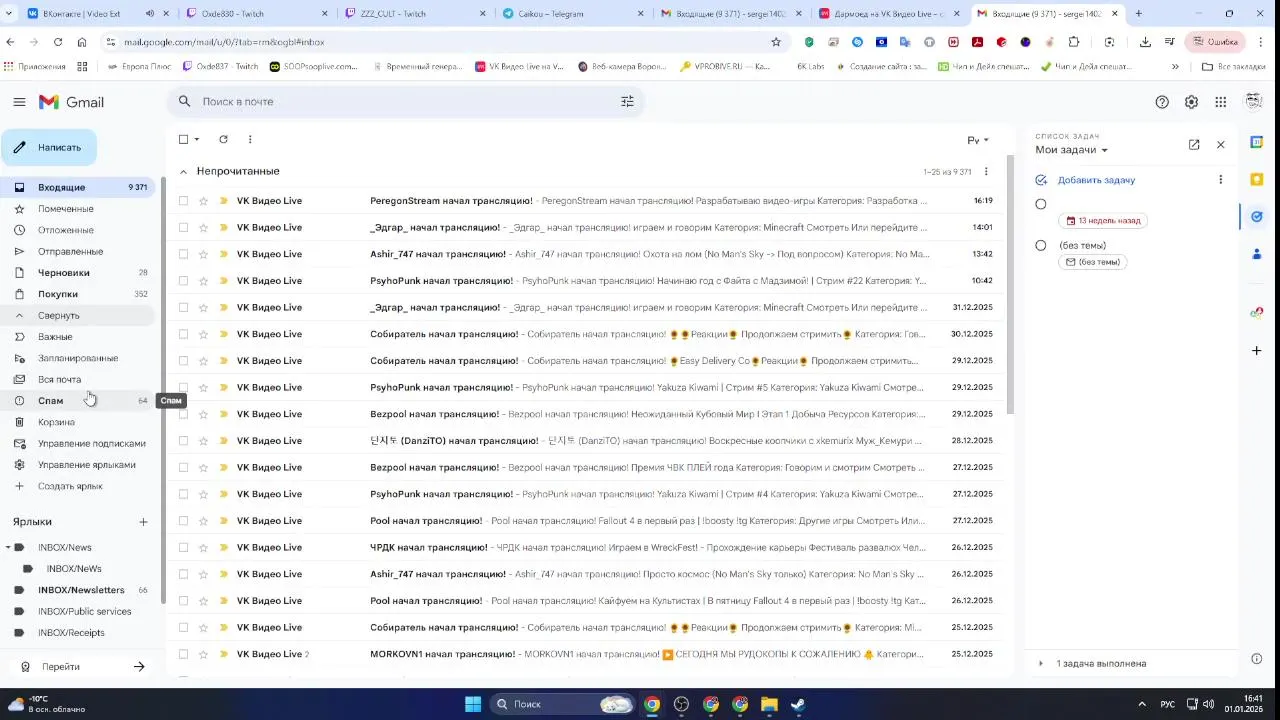The height and width of the screenshot is (720, 1280).
Task: Open browser extensions puzzle icon
Action: pyautogui.click(x=1074, y=42)
